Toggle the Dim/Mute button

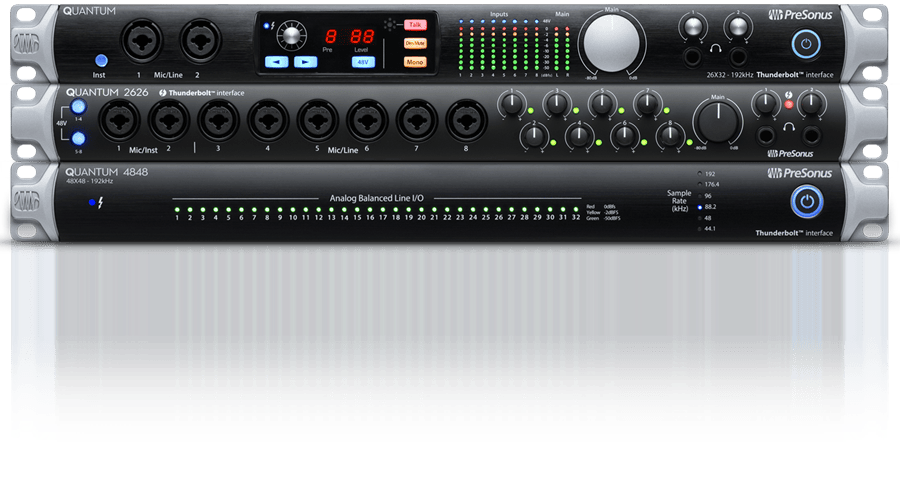415,43
